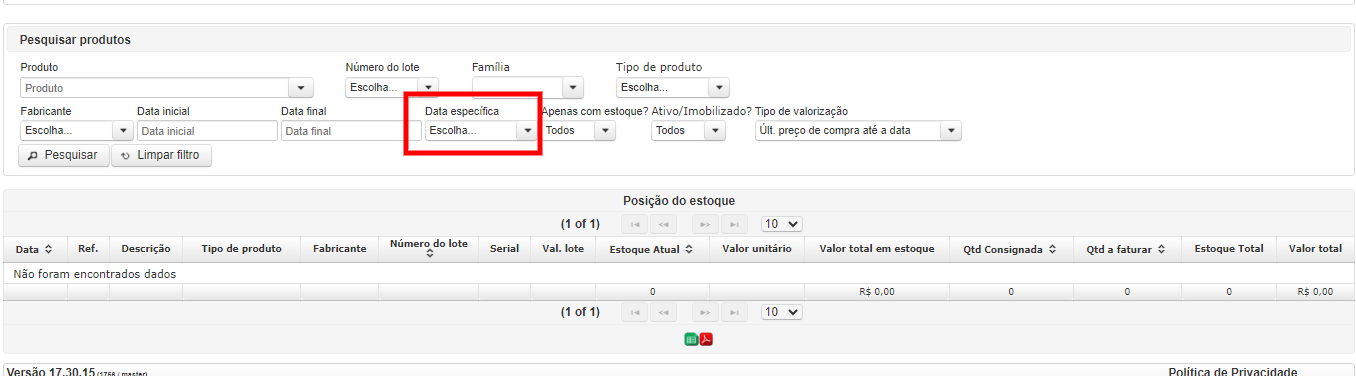Go to first page in top paginator

click(x=635, y=225)
